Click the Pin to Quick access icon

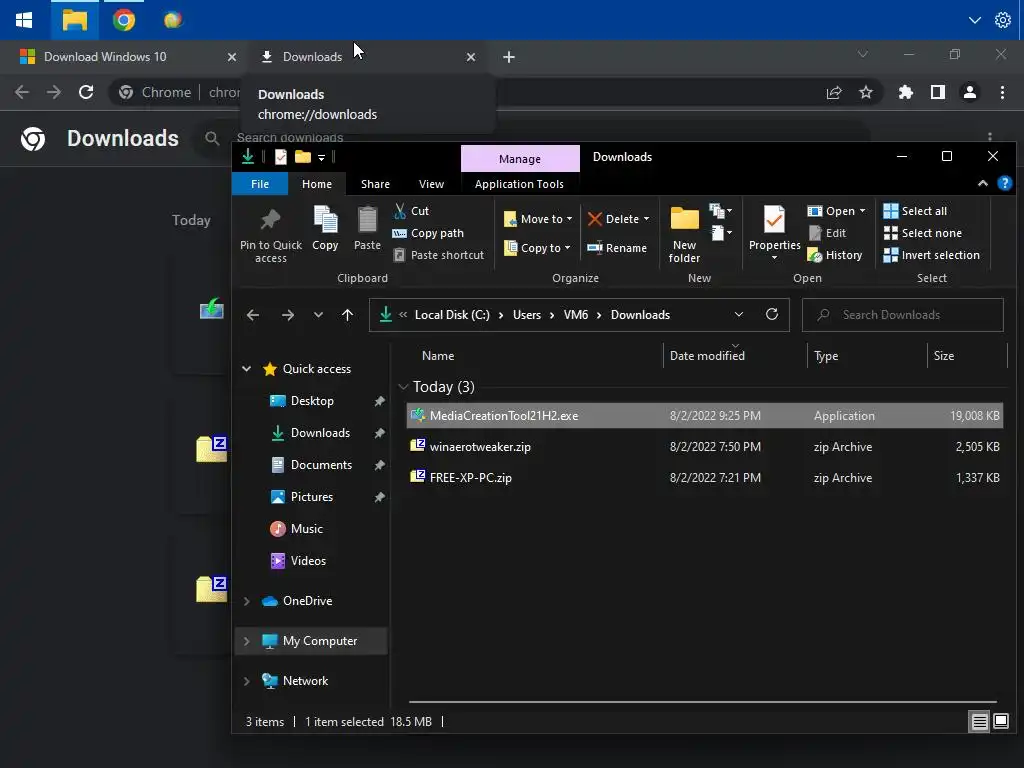pos(270,220)
